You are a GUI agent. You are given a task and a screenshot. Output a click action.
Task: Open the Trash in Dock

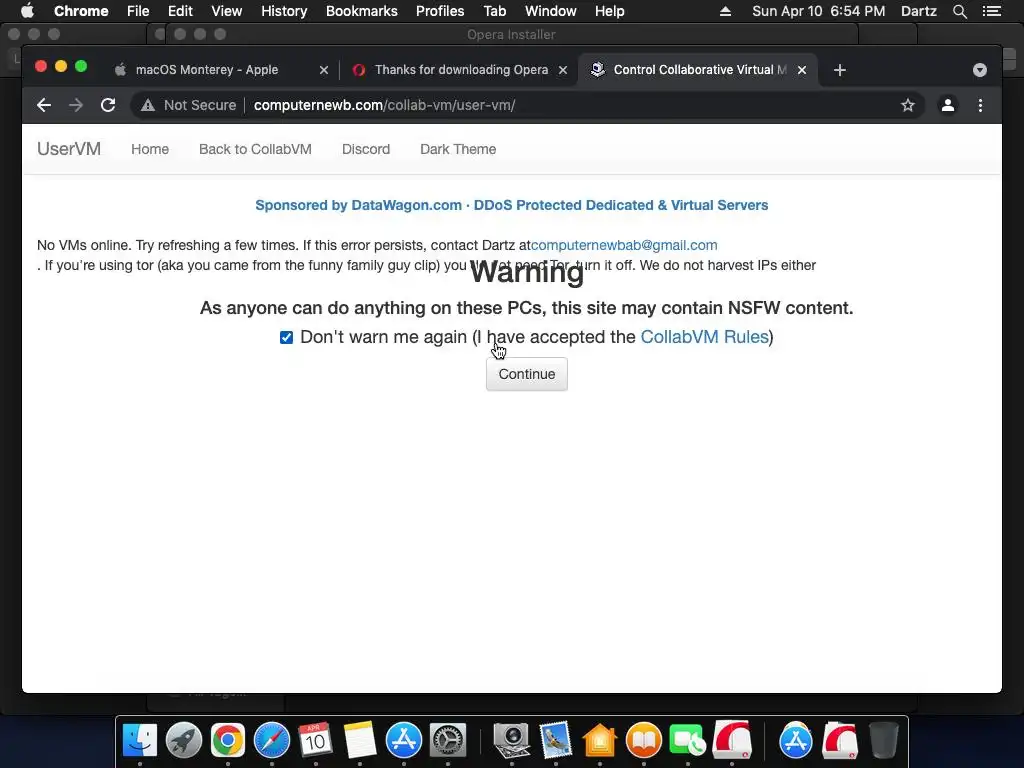884,741
